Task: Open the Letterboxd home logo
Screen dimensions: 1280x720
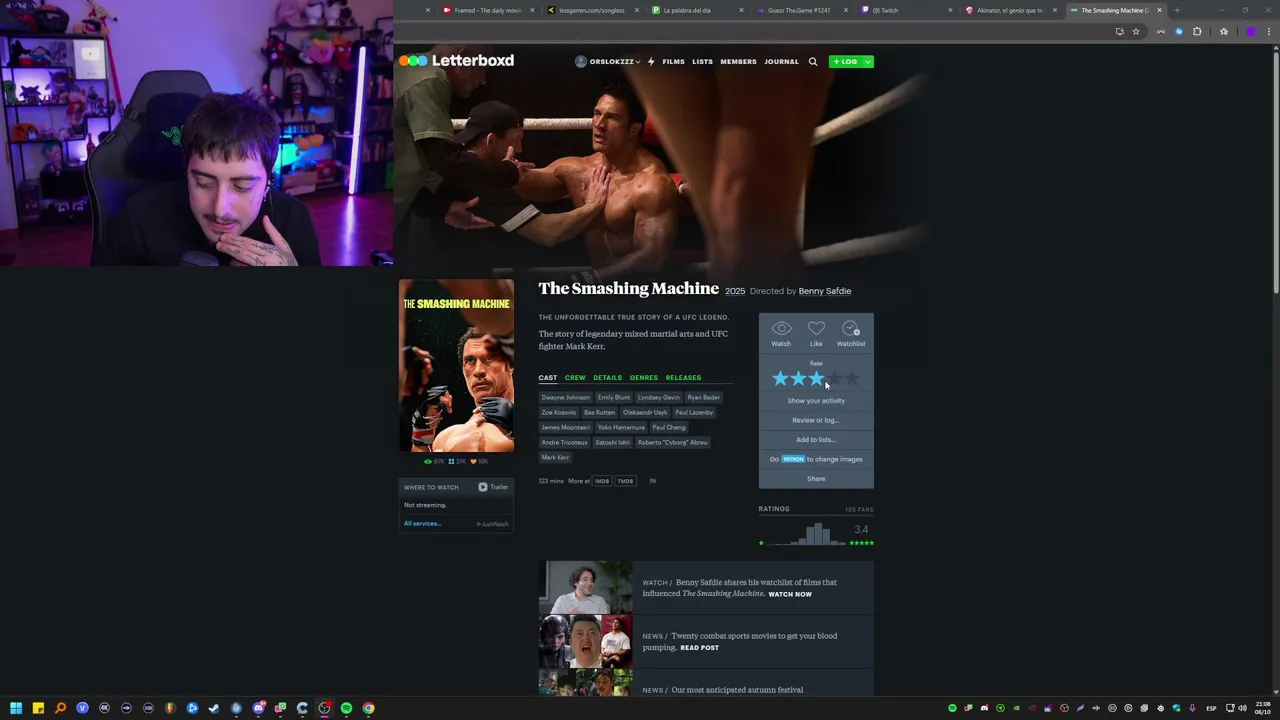Action: pyautogui.click(x=457, y=61)
